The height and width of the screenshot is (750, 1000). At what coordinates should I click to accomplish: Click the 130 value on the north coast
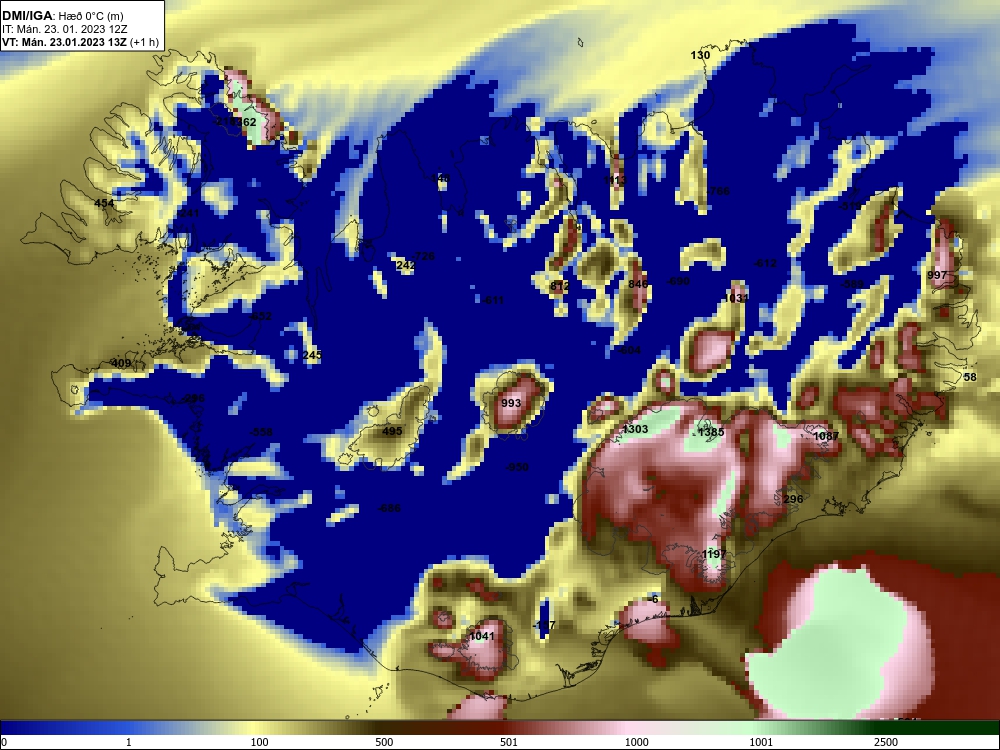[700, 55]
